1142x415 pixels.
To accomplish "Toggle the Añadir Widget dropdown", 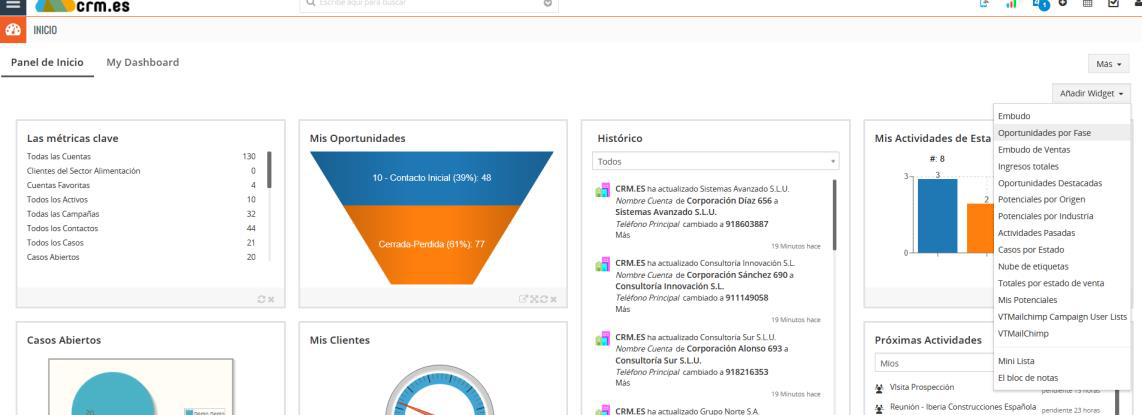I will tap(1091, 93).
